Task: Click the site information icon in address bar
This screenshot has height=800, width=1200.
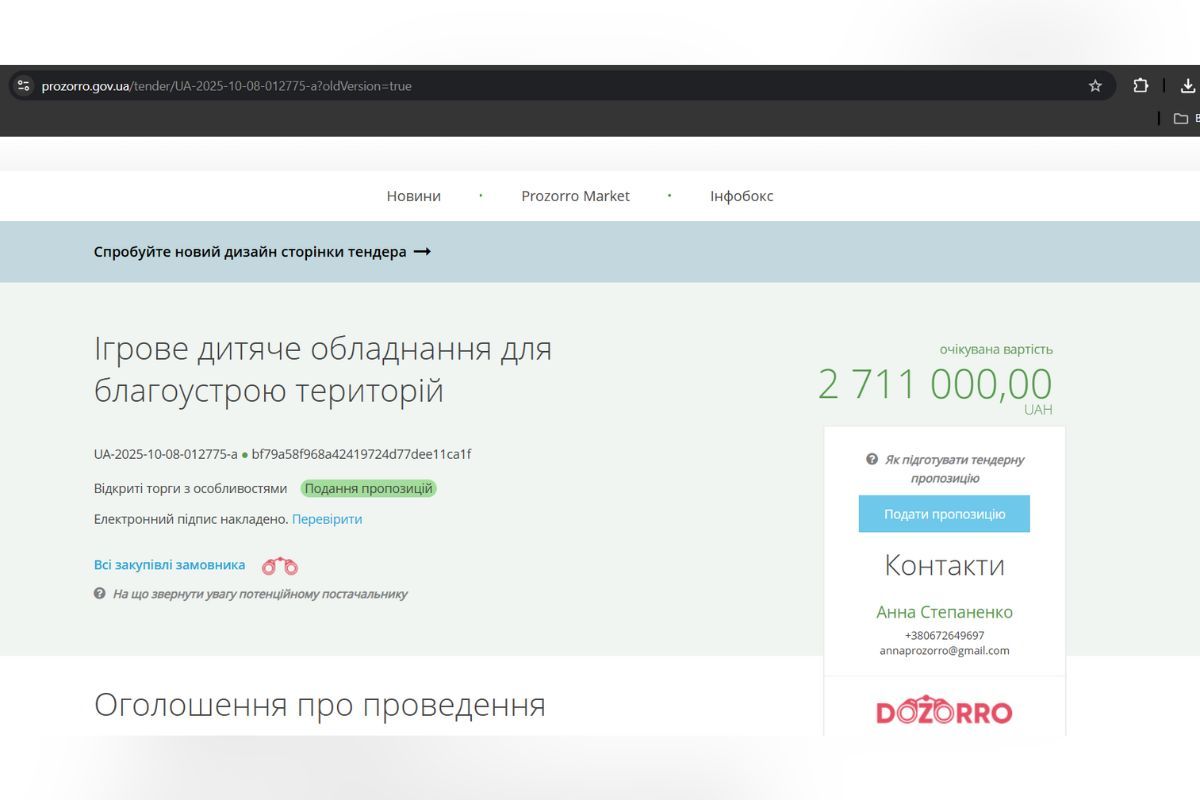Action: [x=24, y=86]
